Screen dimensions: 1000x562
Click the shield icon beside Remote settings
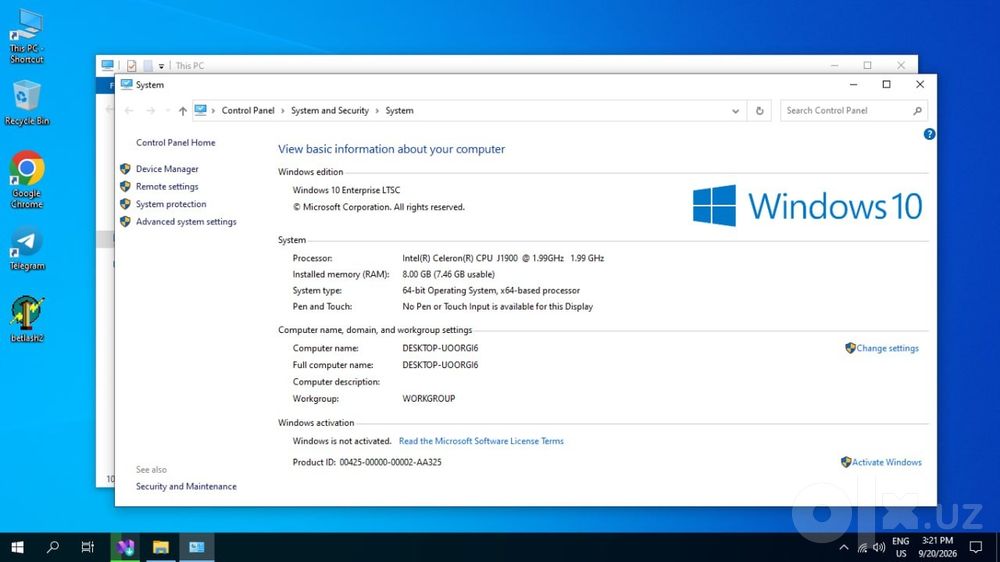click(125, 186)
